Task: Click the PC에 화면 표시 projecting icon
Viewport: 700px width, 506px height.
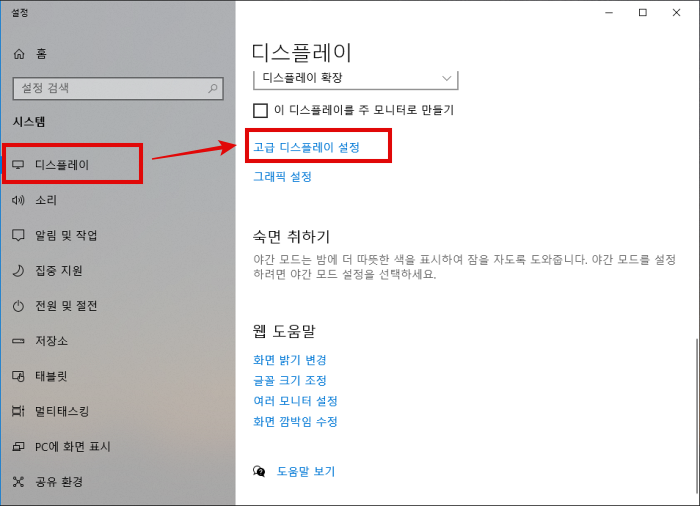Action: click(x=18, y=447)
